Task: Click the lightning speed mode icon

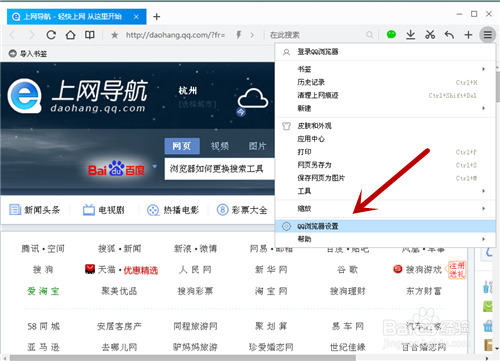Action: tap(239, 35)
